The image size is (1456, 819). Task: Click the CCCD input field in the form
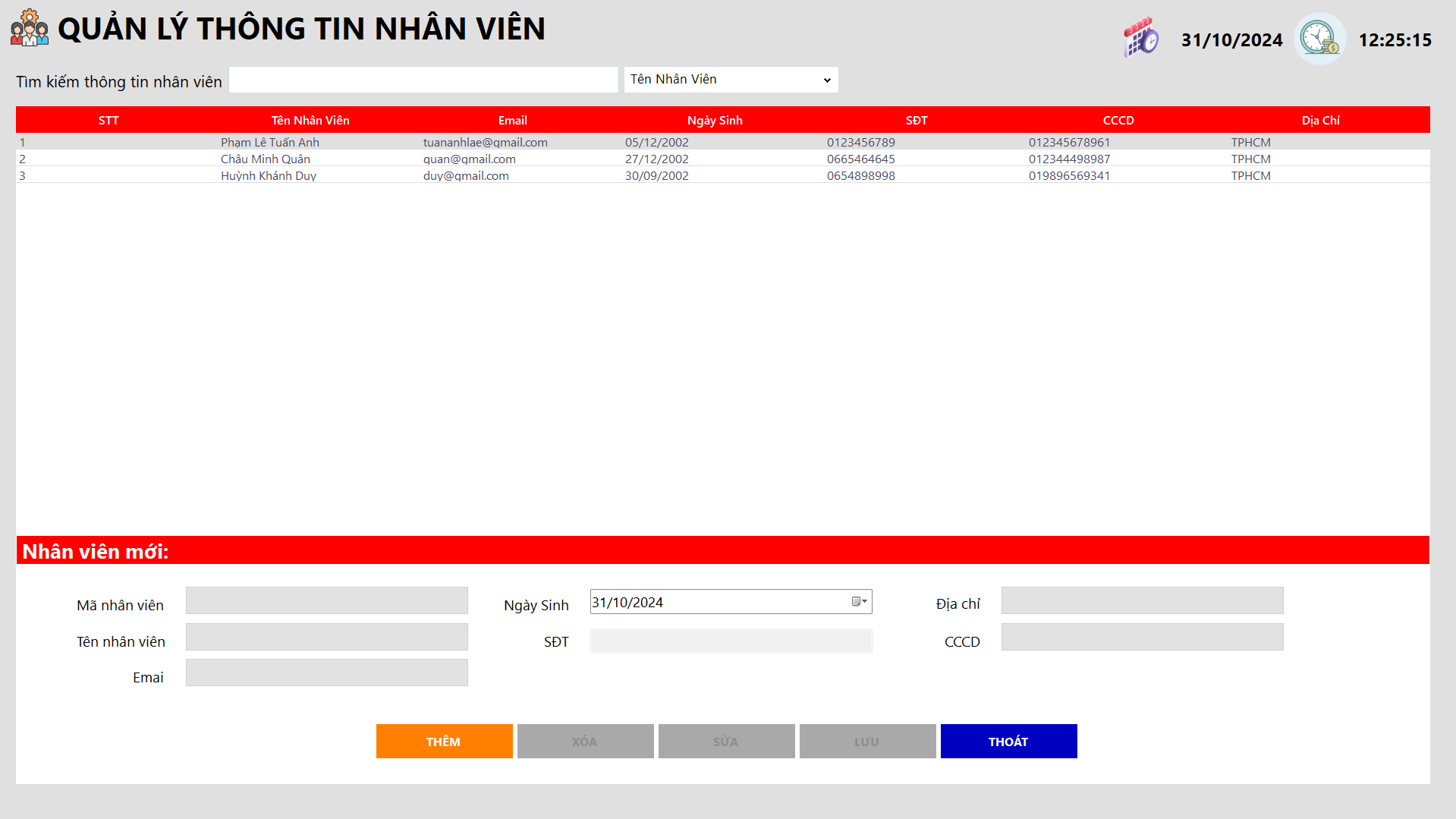[1143, 637]
